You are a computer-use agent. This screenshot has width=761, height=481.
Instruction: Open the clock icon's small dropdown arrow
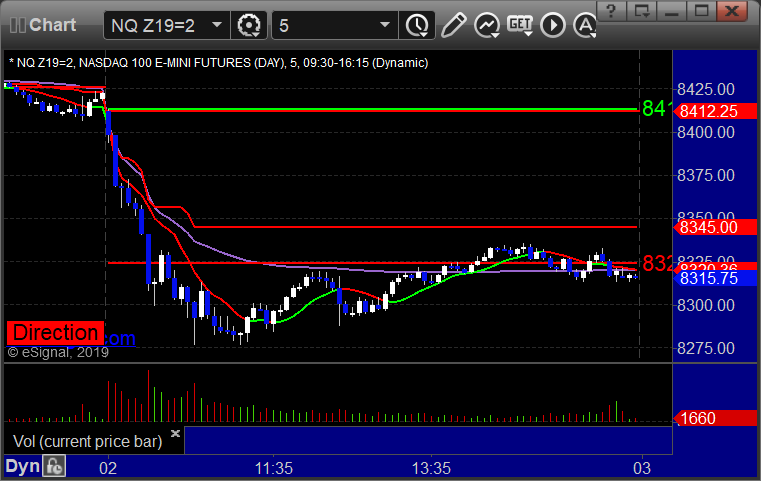pyautogui.click(x=424, y=35)
